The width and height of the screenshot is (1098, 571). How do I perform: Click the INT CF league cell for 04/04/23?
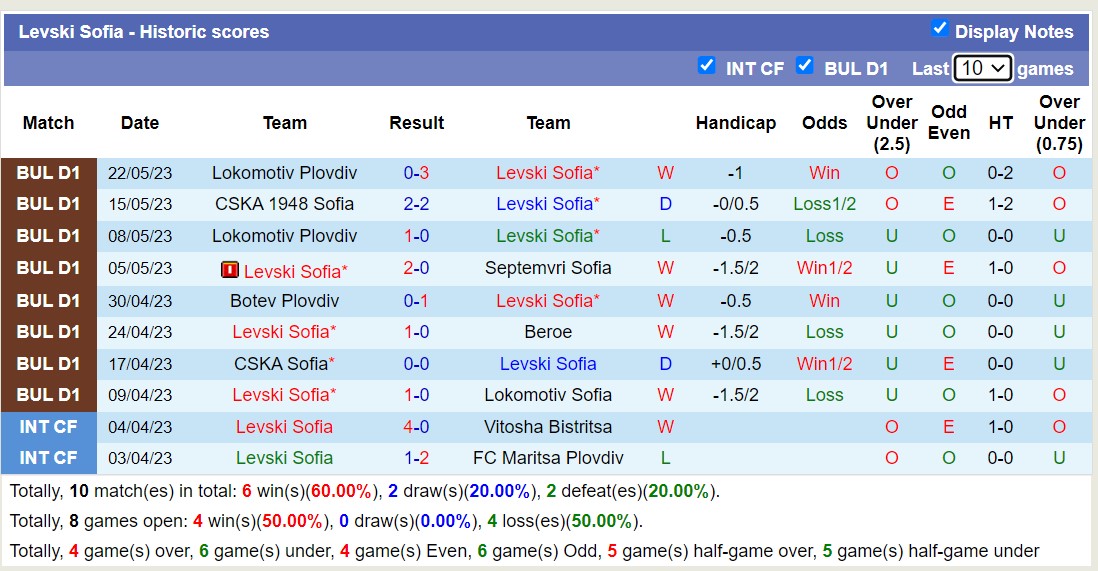(x=48, y=427)
